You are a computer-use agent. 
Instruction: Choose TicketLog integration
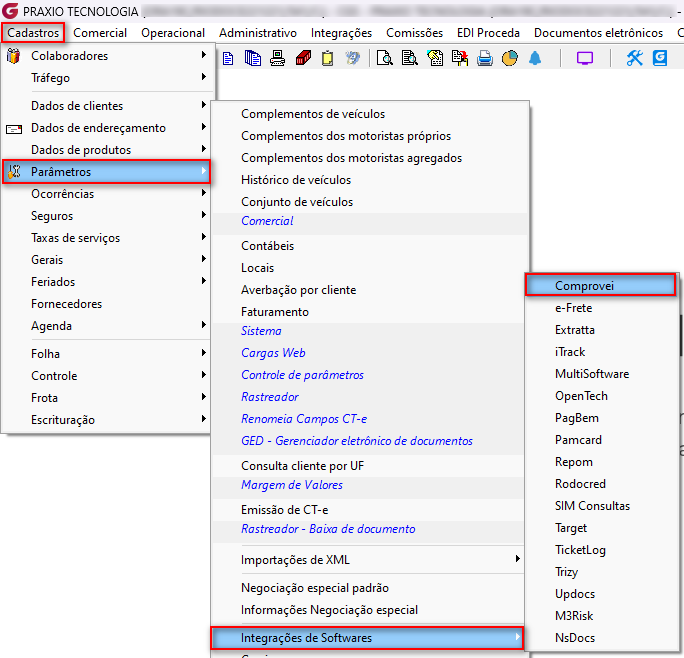click(x=602, y=550)
